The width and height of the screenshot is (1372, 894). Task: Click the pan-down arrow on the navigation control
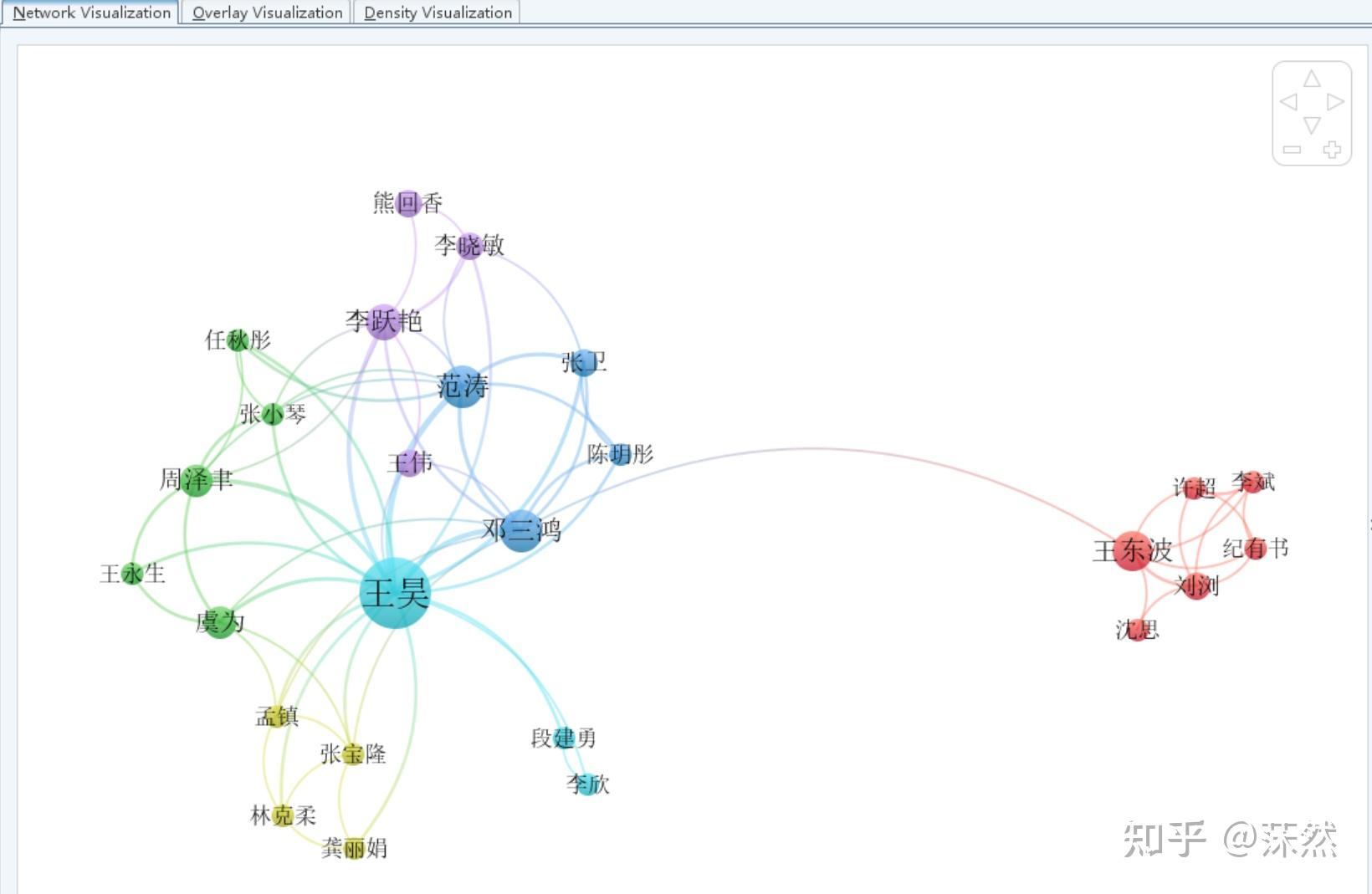[1312, 127]
